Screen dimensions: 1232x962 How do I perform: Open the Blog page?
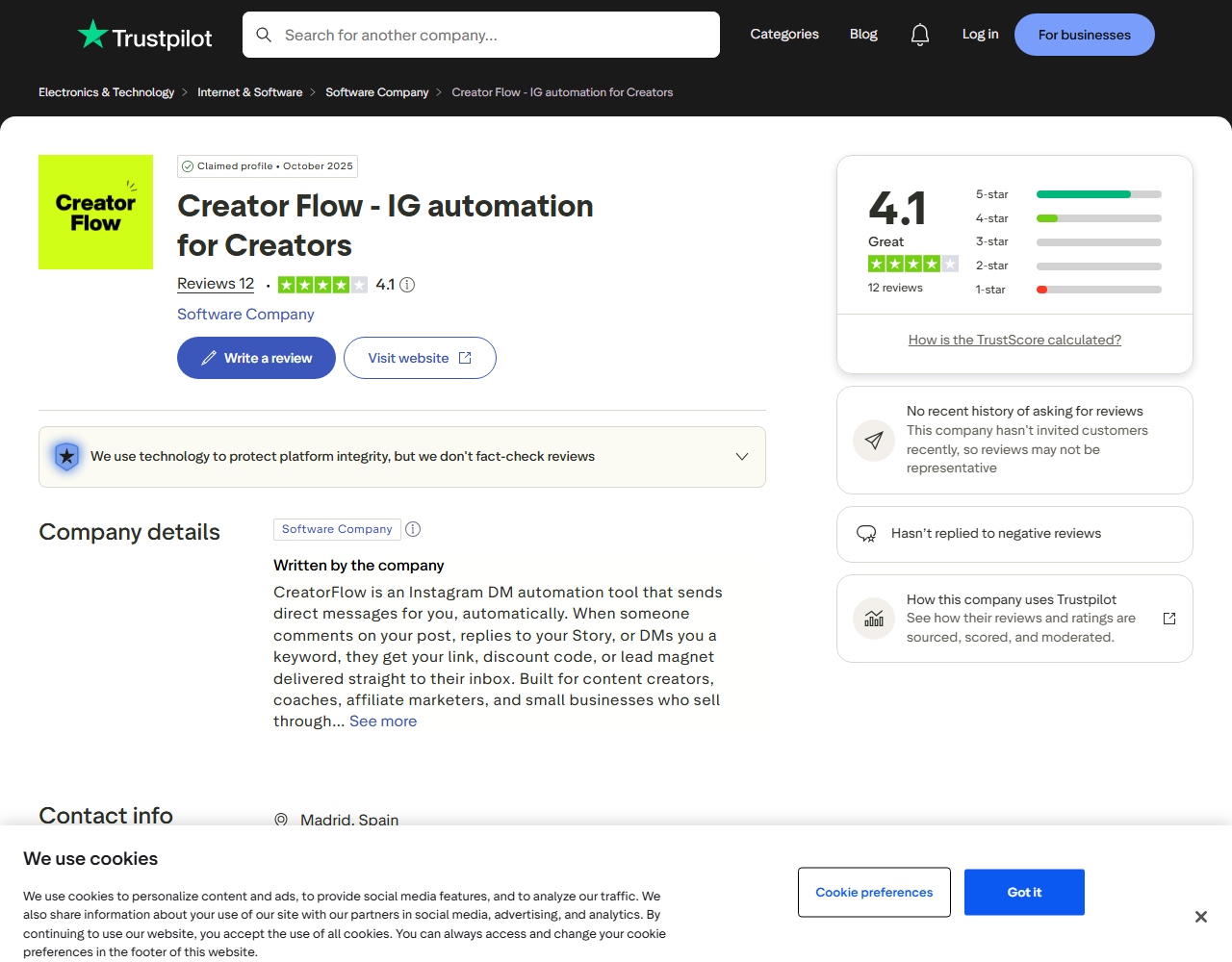coord(863,34)
